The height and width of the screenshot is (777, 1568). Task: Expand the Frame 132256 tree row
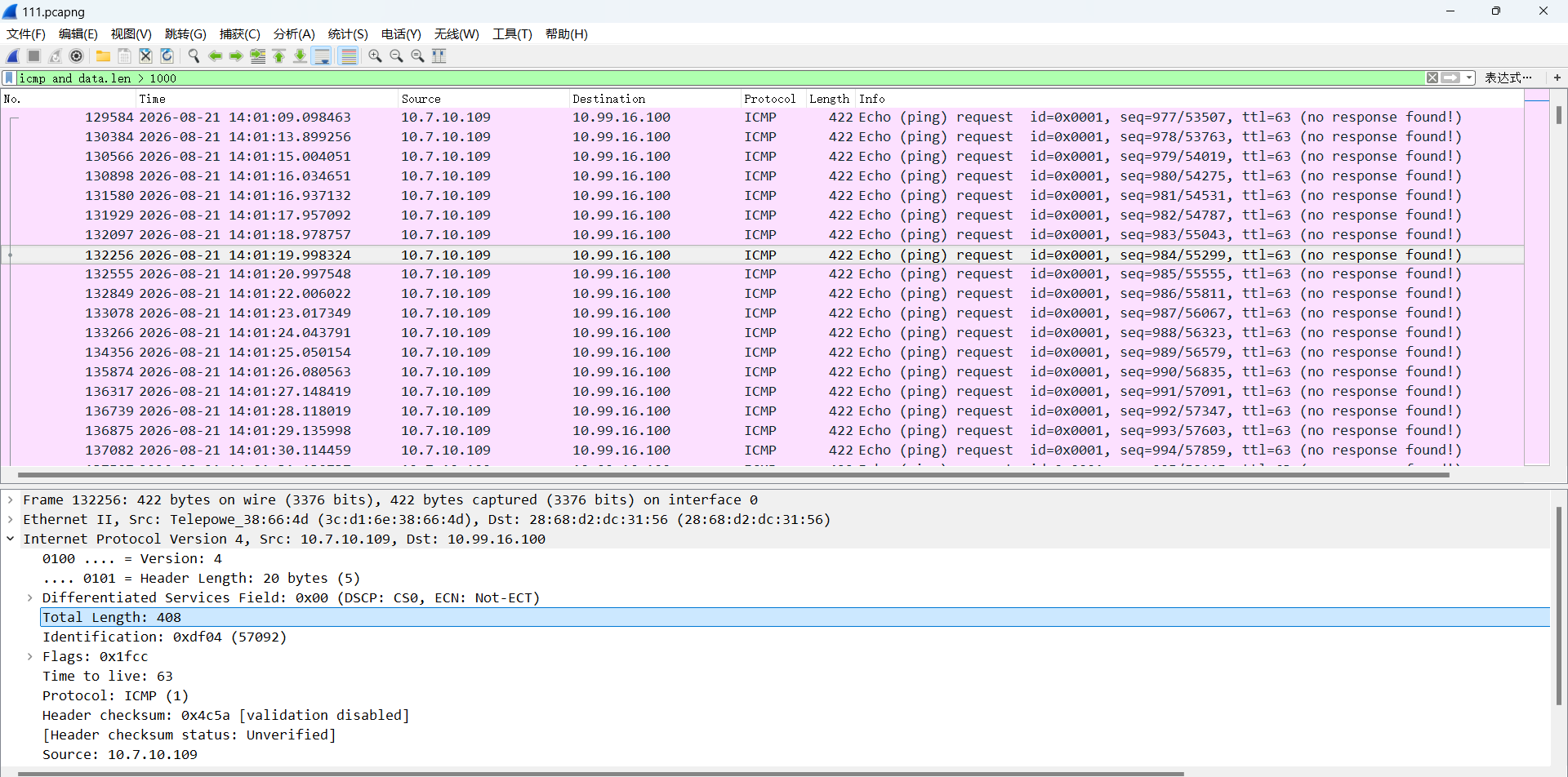point(11,499)
